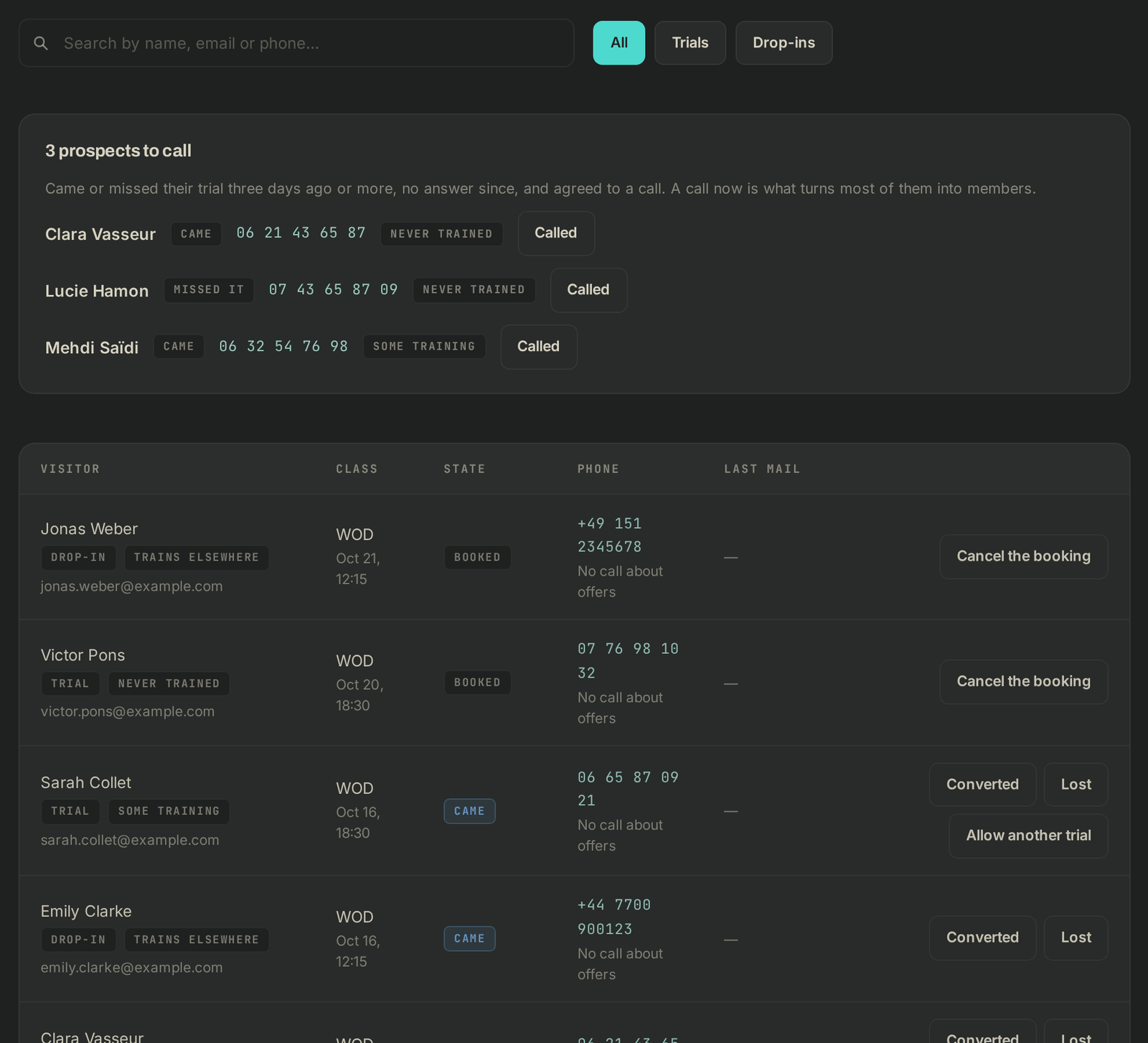Click Lucie Hamon's phone 07 43 65 87 09
Image resolution: width=1148 pixels, height=1043 pixels.
(x=334, y=289)
